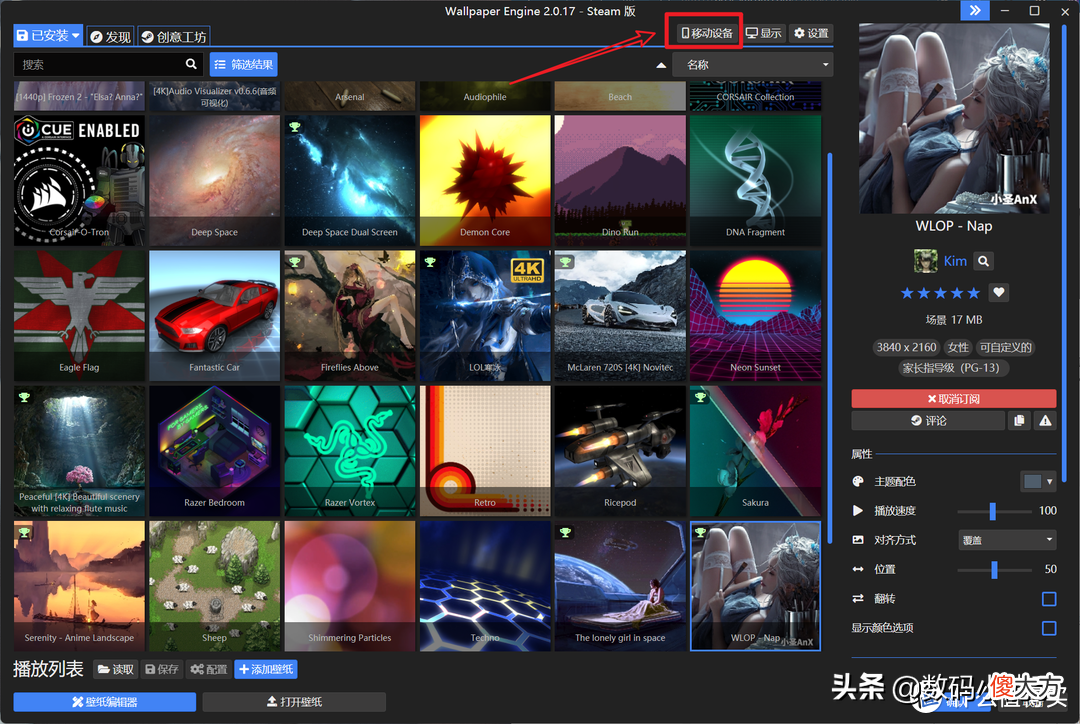
Task: Open the theme color swatch dropdown
Action: point(1038,482)
